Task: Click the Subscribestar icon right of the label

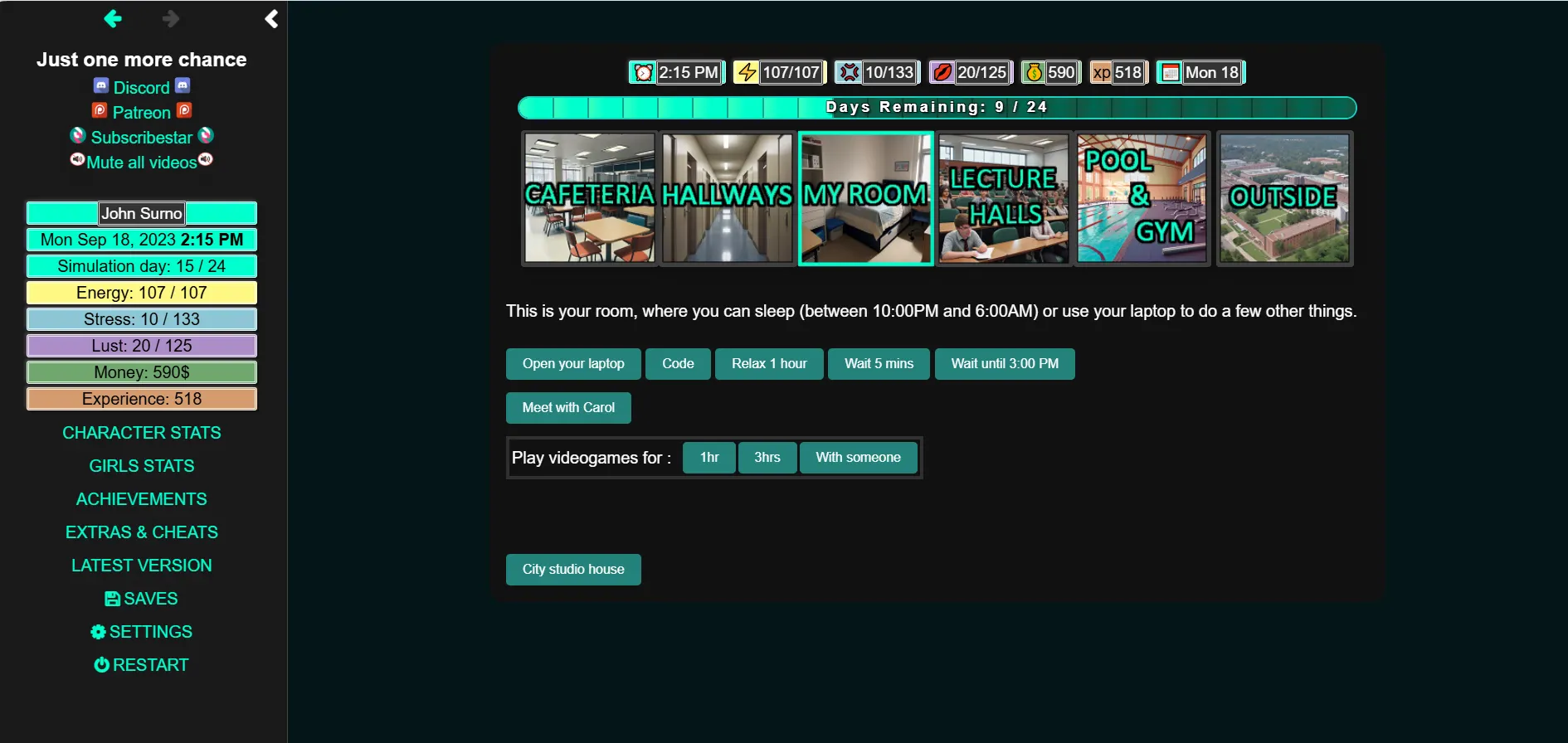Action: point(207,135)
